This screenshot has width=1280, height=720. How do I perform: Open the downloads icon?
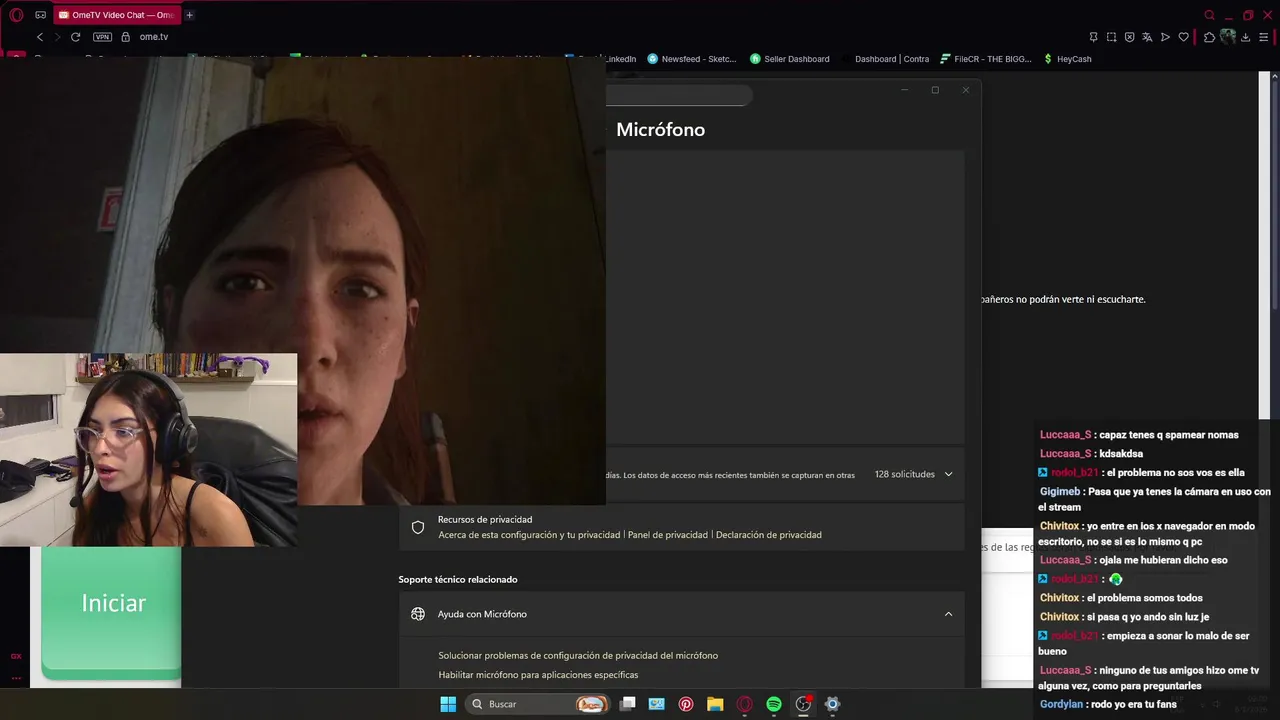click(1245, 37)
